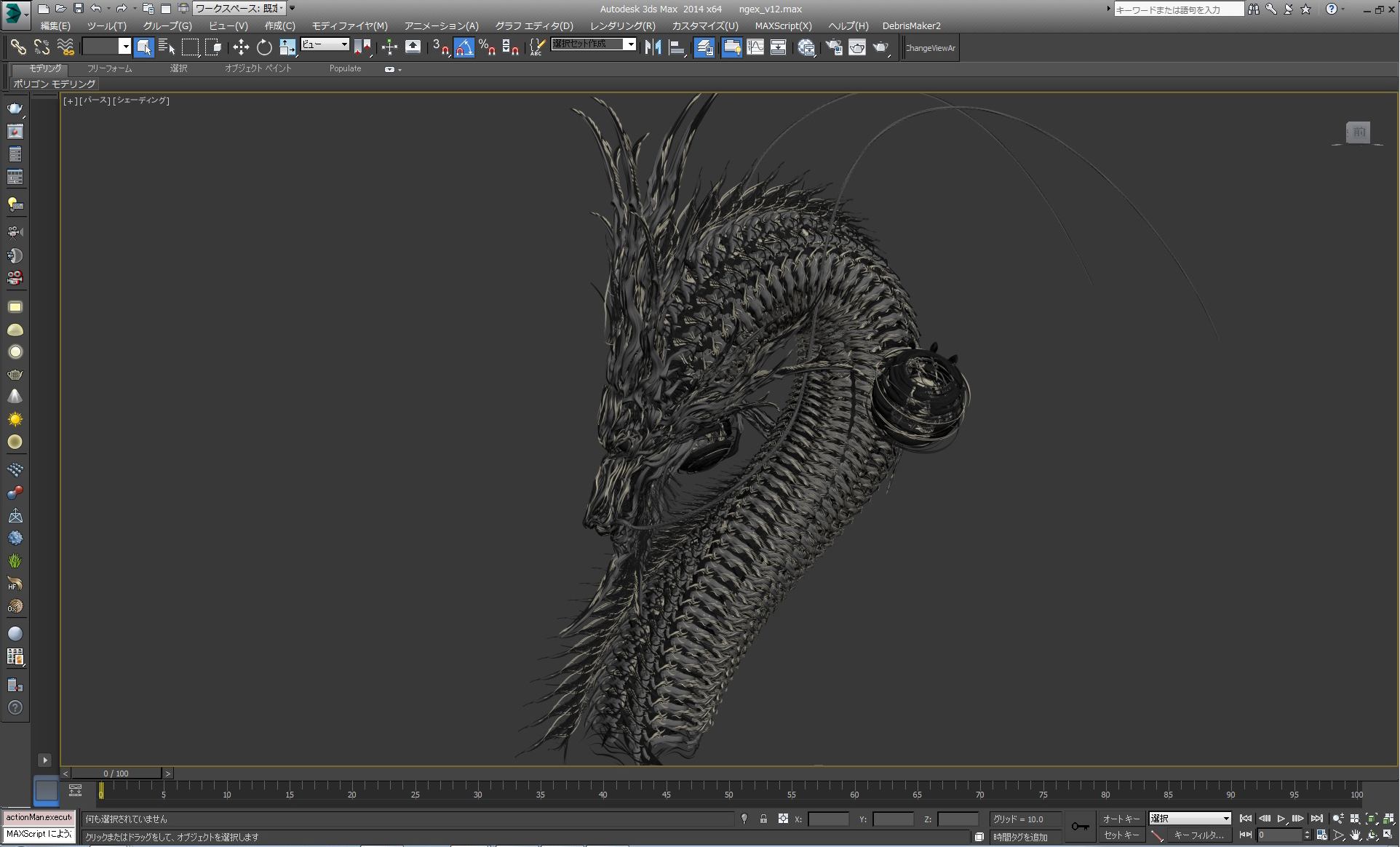Open the レンダリング(R) menu
The image size is (1400, 847).
click(622, 25)
